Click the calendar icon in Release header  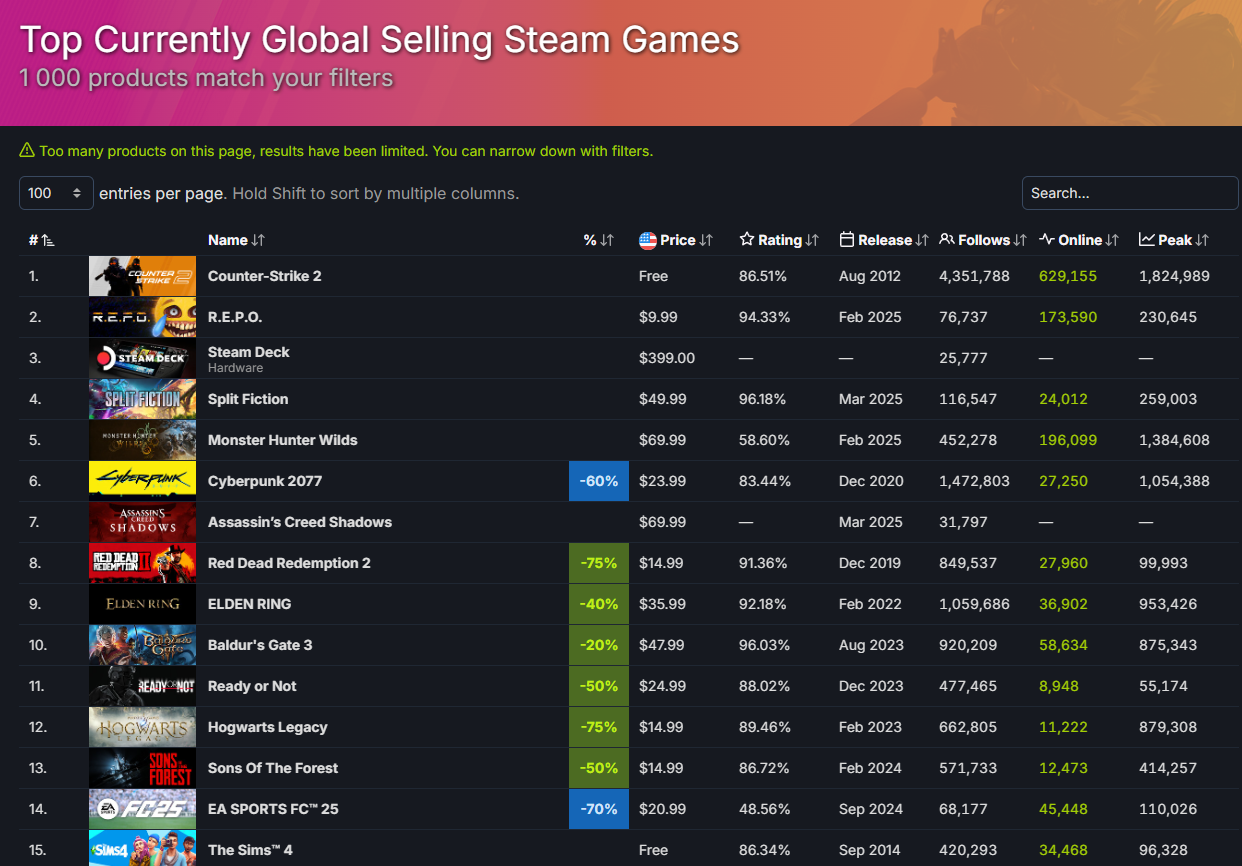click(x=846, y=240)
